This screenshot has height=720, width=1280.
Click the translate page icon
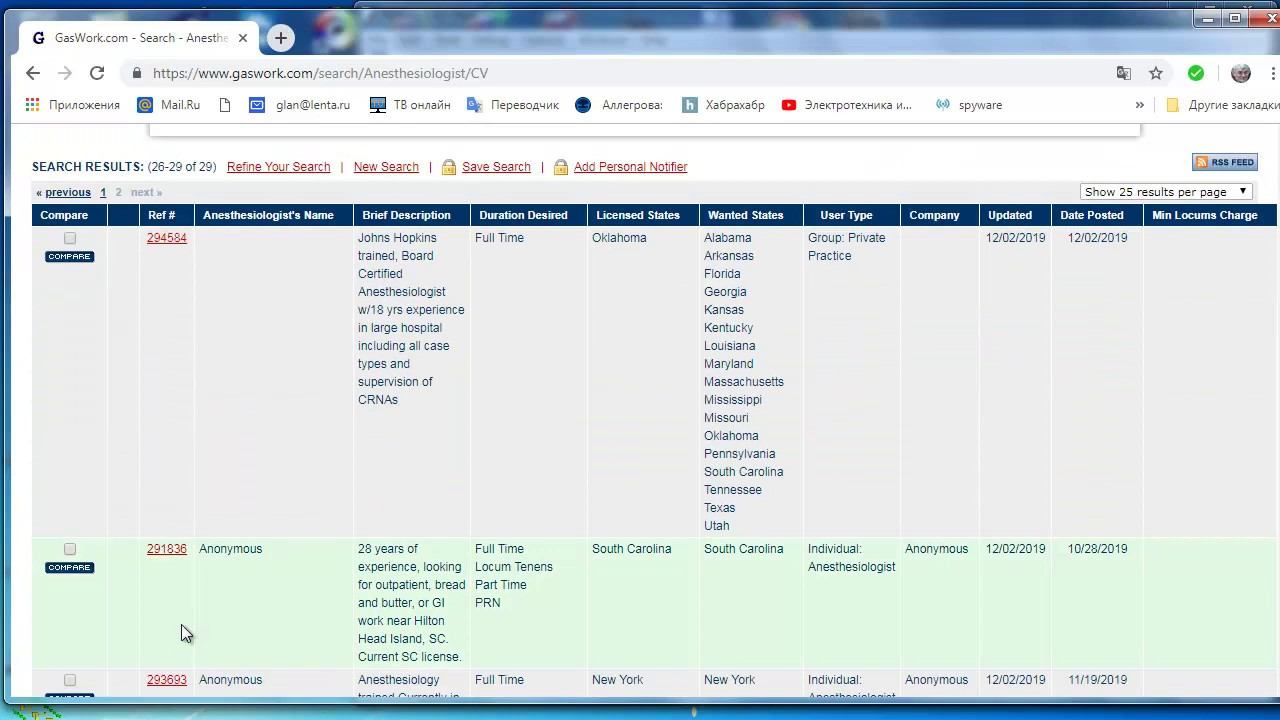point(1124,73)
